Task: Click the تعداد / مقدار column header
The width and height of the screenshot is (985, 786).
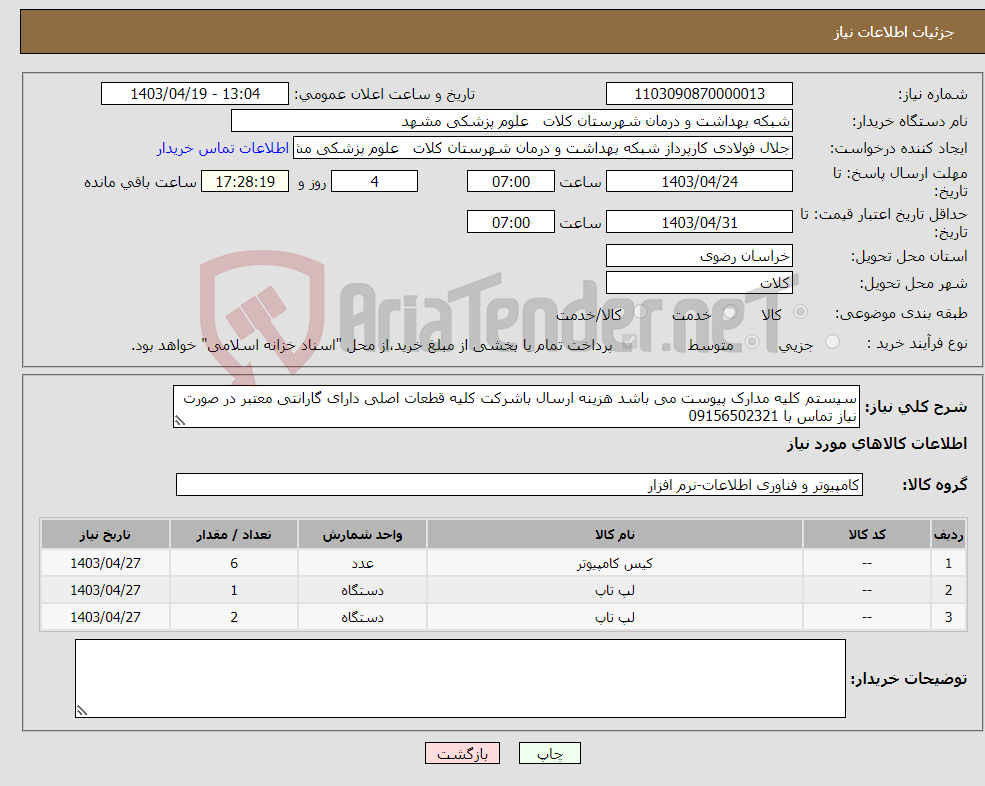Action: coord(234,535)
